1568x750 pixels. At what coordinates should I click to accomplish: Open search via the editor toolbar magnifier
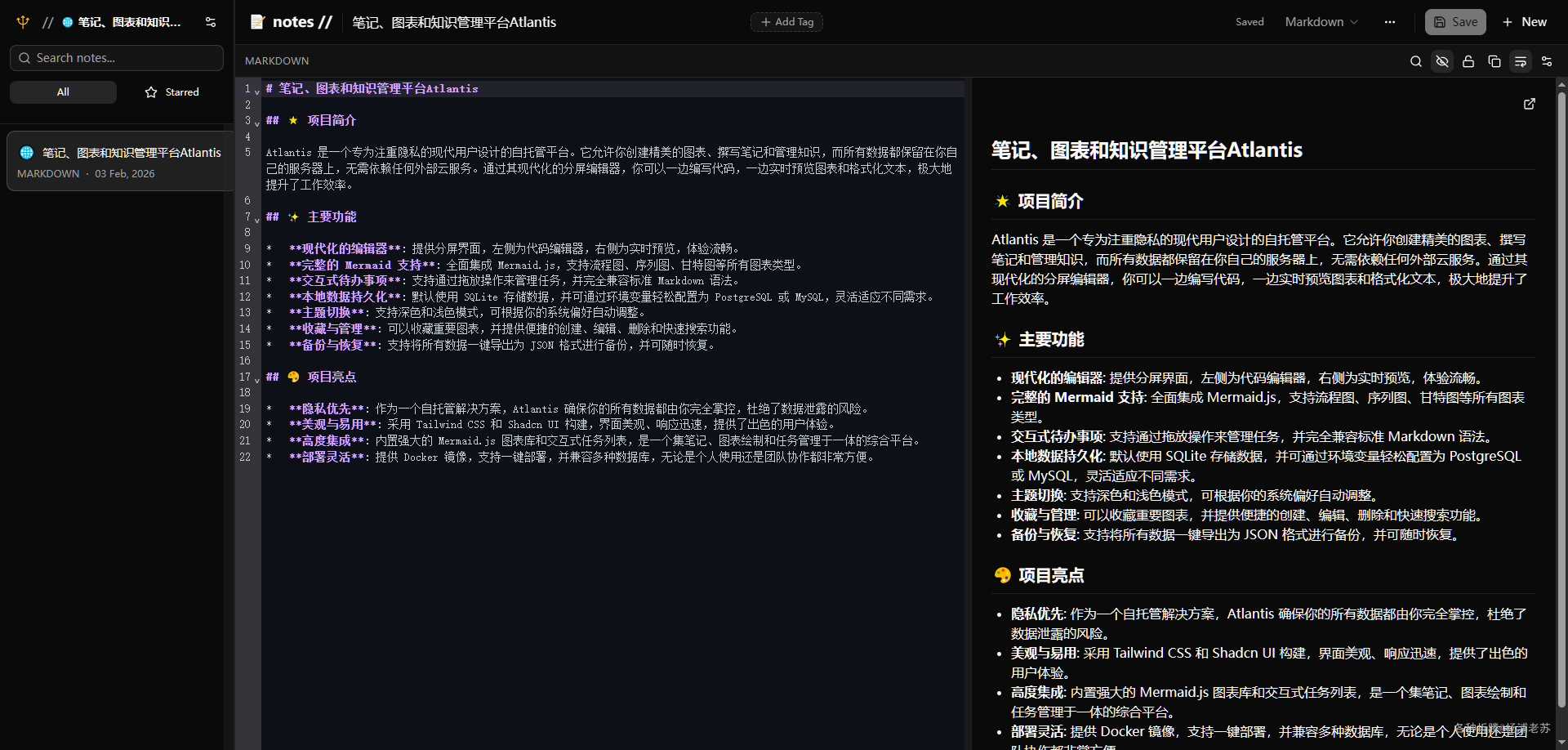point(1416,61)
